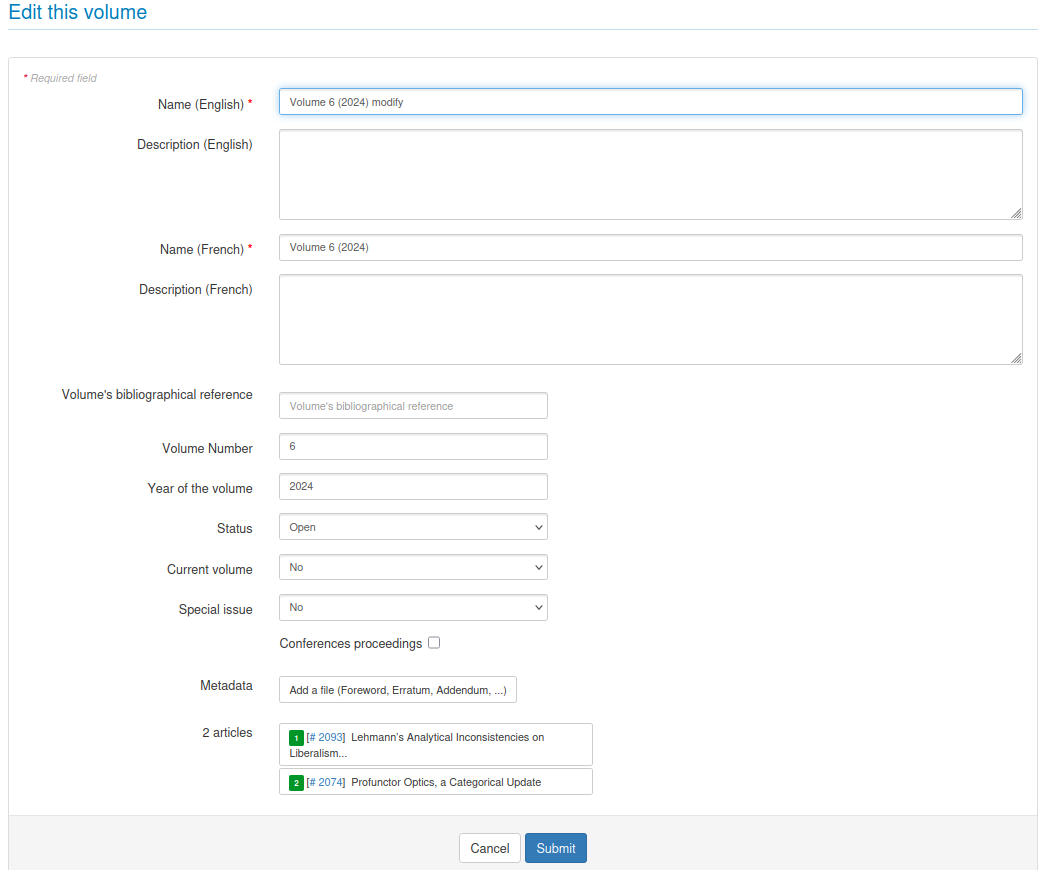Enable the Conferences proceedings checkbox
The height and width of the screenshot is (870, 1053).
[x=434, y=643]
